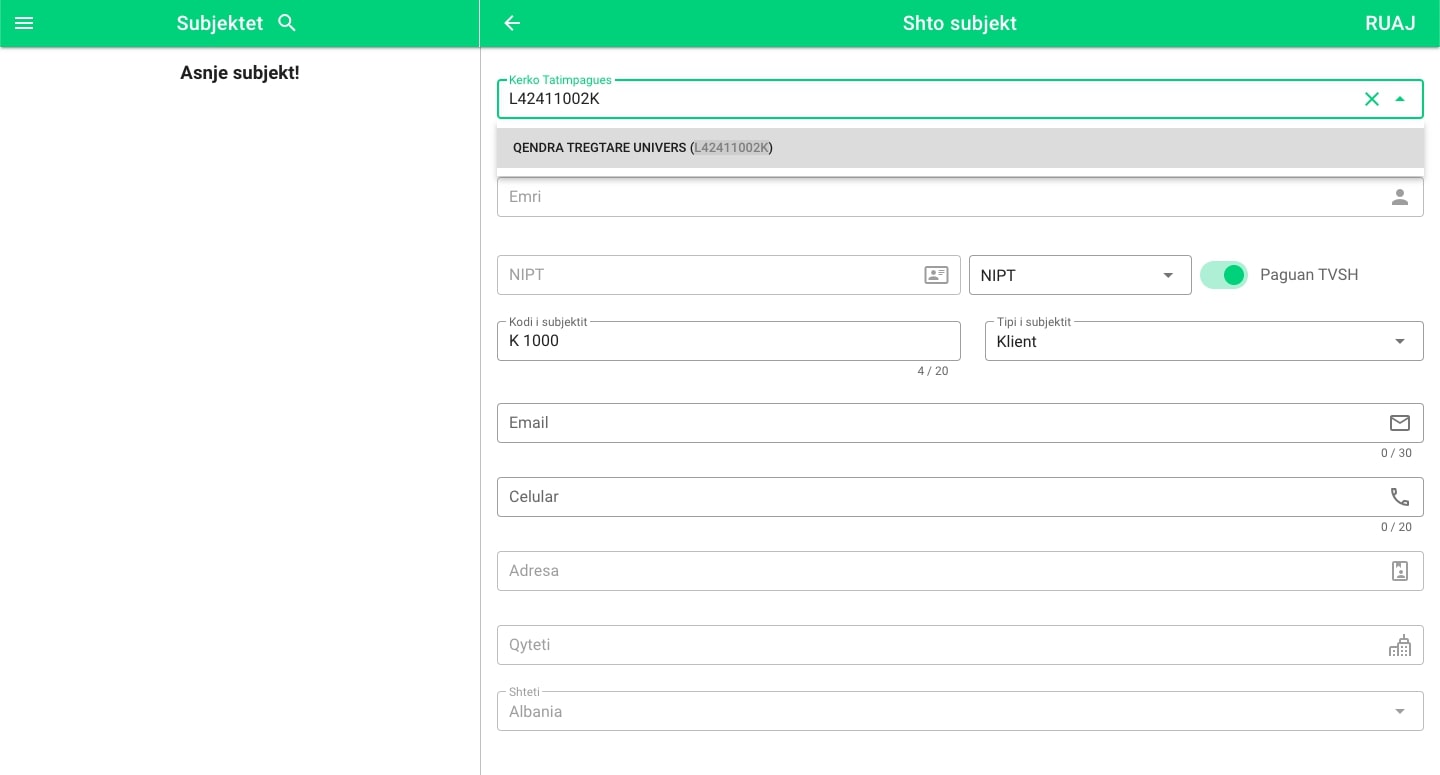The height and width of the screenshot is (775, 1440).
Task: Toggle the Paguan TVSH switch
Action: point(1224,274)
